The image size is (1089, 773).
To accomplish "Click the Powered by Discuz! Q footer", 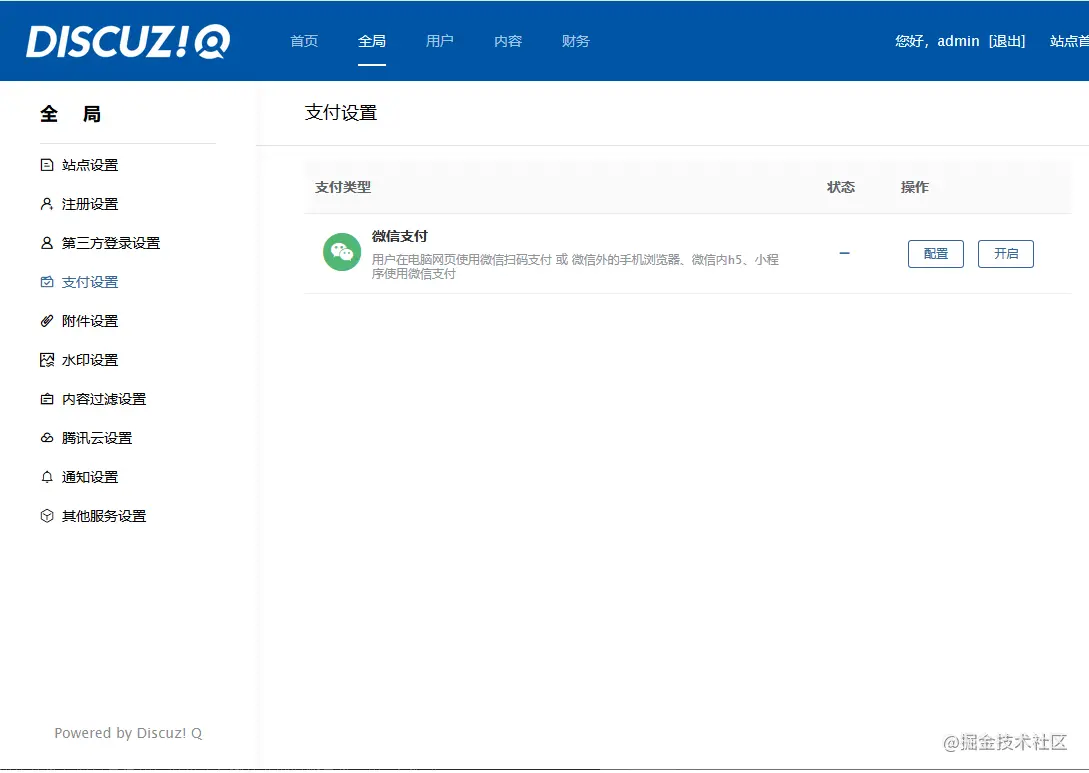I will (x=128, y=733).
